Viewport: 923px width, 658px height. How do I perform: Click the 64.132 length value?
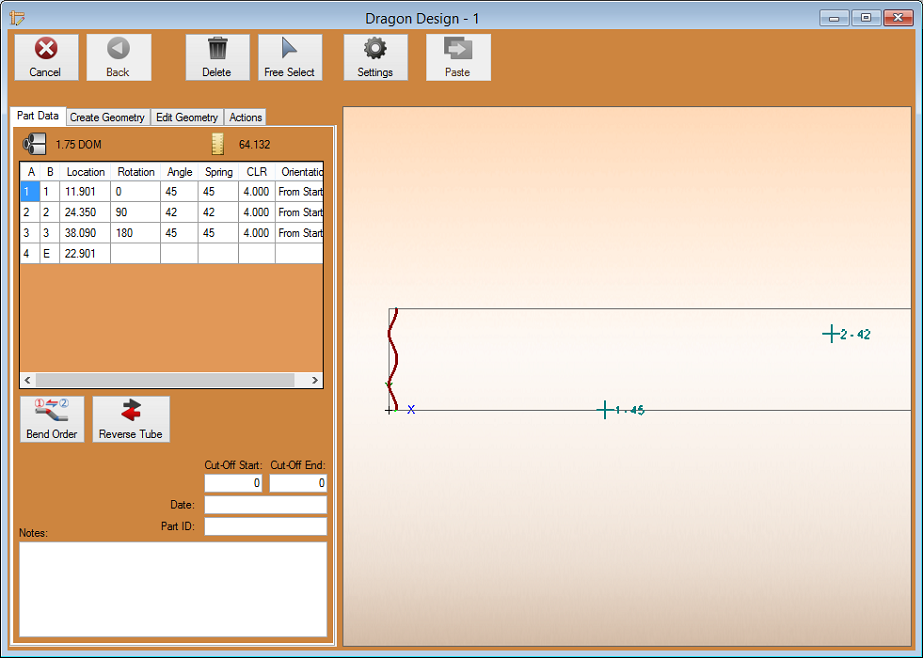coord(254,145)
